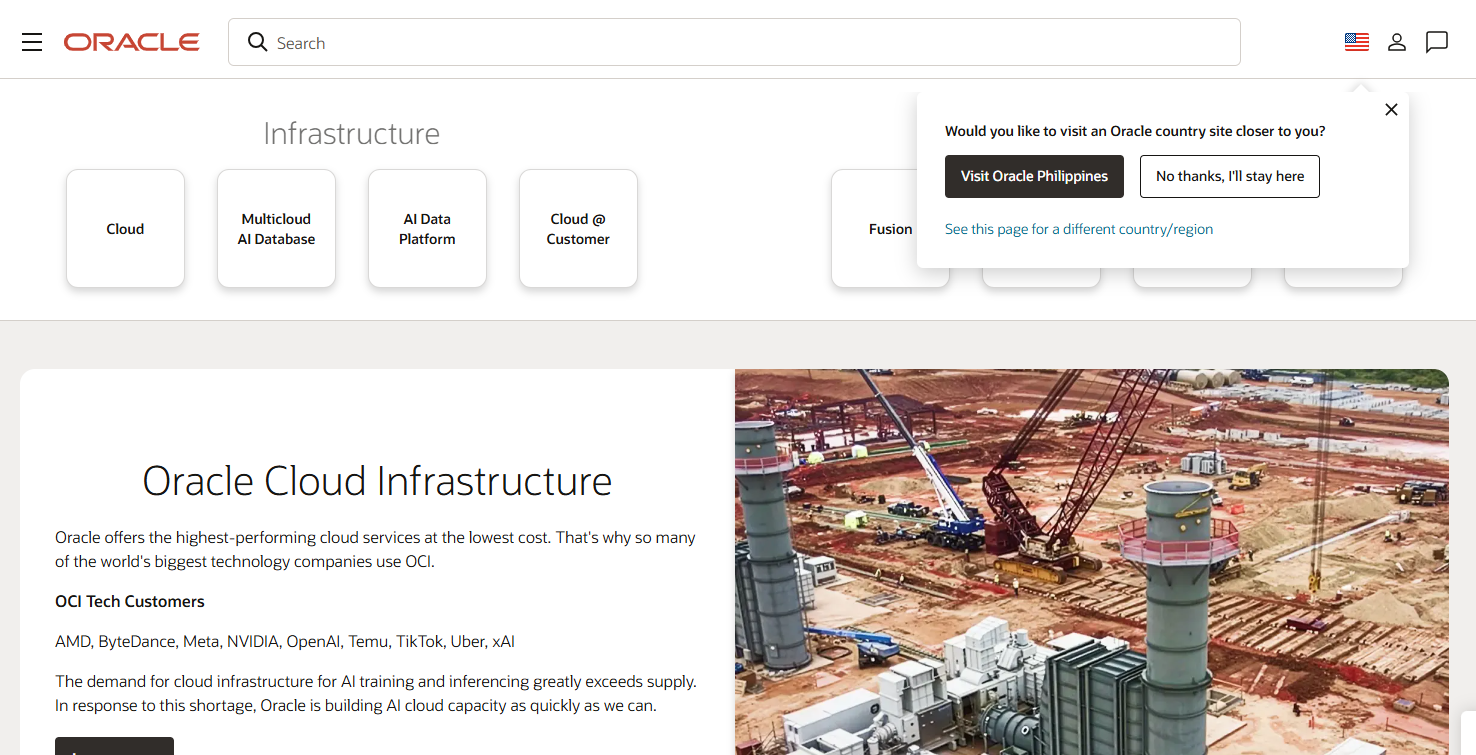The width and height of the screenshot is (1476, 755).
Task: Click the construction site aerial image
Action: (1092, 562)
